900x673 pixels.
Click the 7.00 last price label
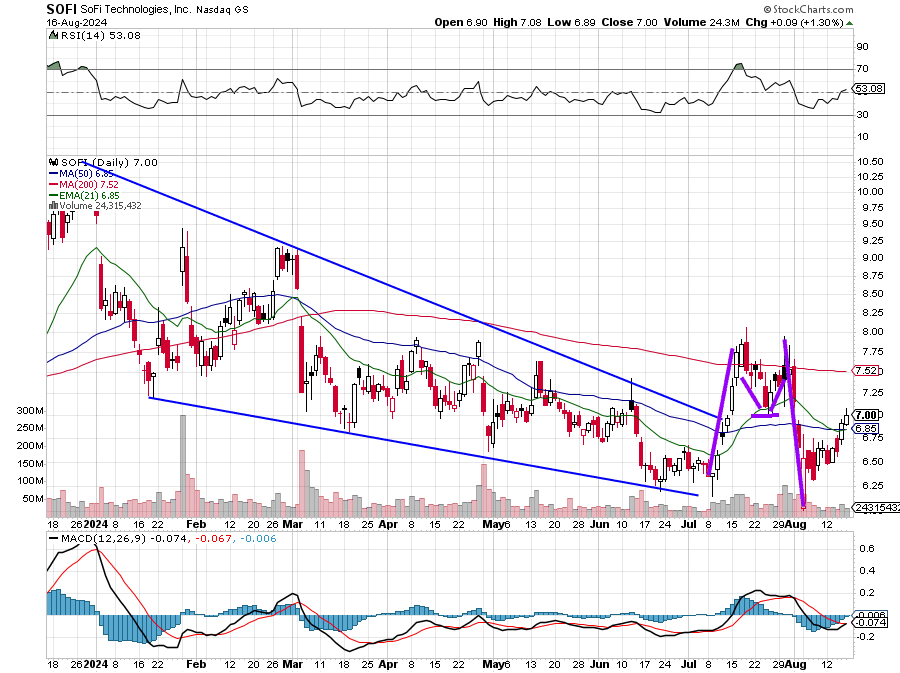click(x=867, y=415)
